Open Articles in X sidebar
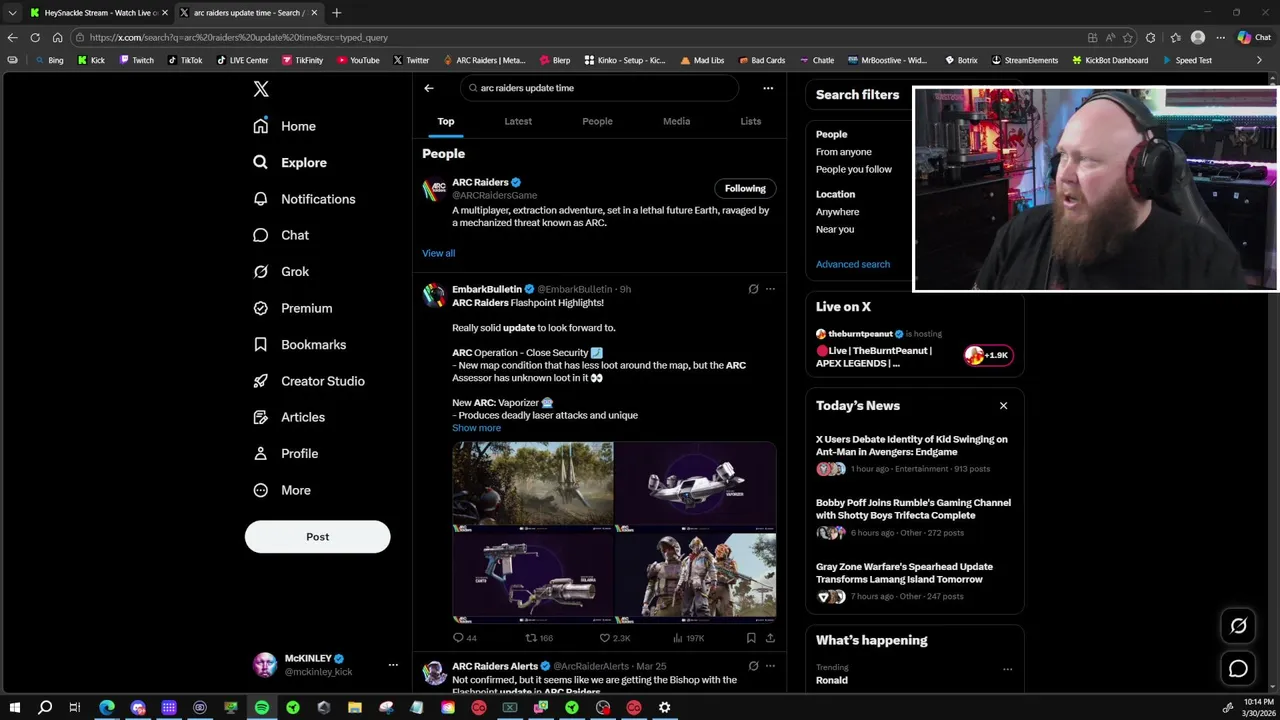This screenshot has height=720, width=1280. point(289,417)
